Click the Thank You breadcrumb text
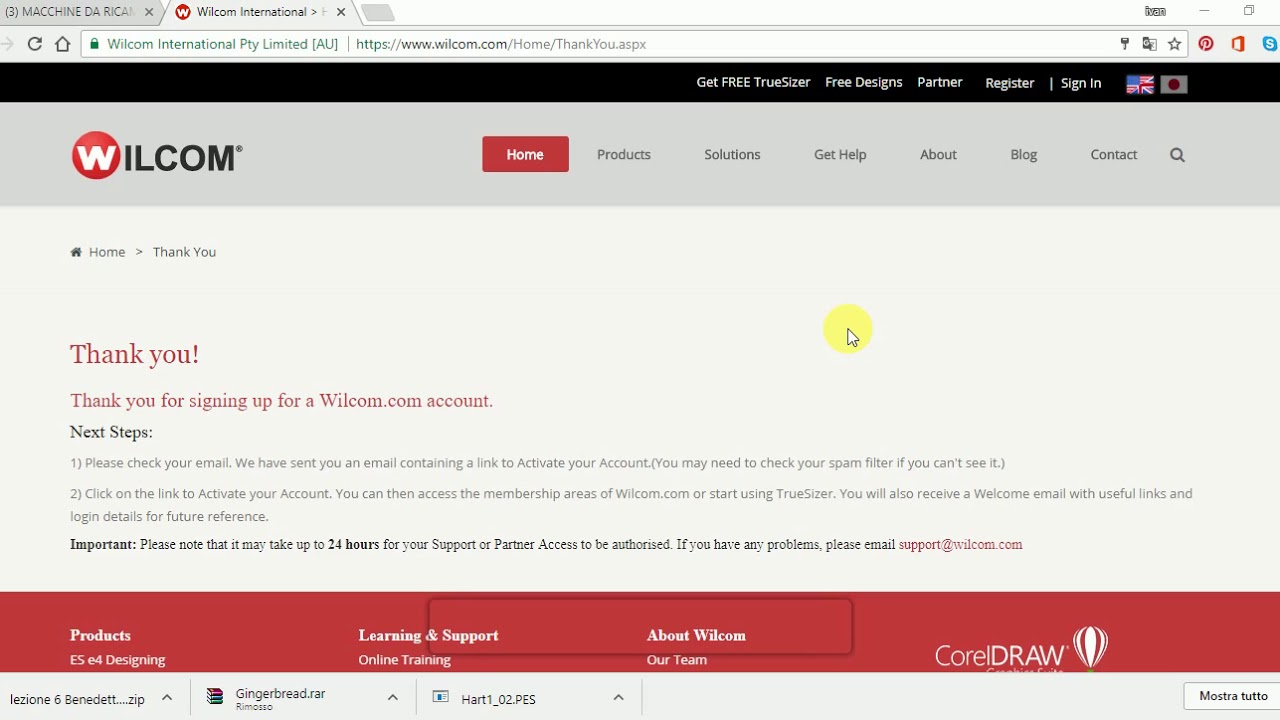Viewport: 1280px width, 720px height. (184, 252)
